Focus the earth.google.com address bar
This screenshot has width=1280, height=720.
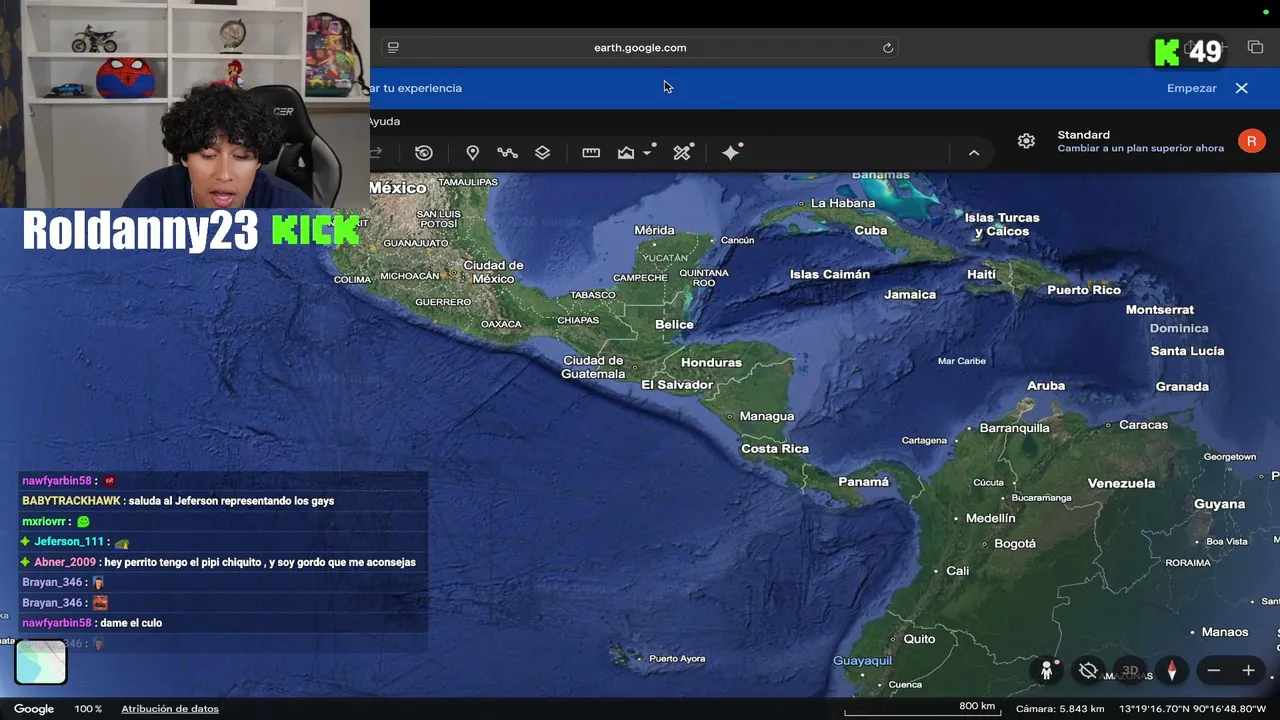coord(640,48)
